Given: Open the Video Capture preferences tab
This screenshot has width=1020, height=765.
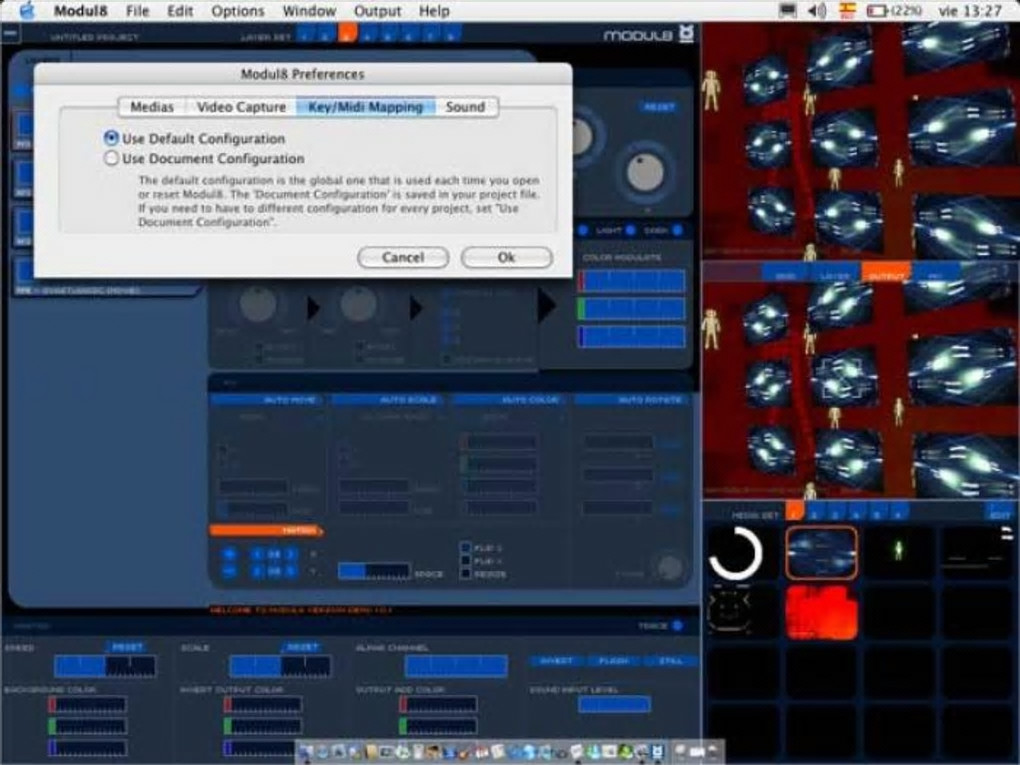Looking at the screenshot, I should click(241, 107).
